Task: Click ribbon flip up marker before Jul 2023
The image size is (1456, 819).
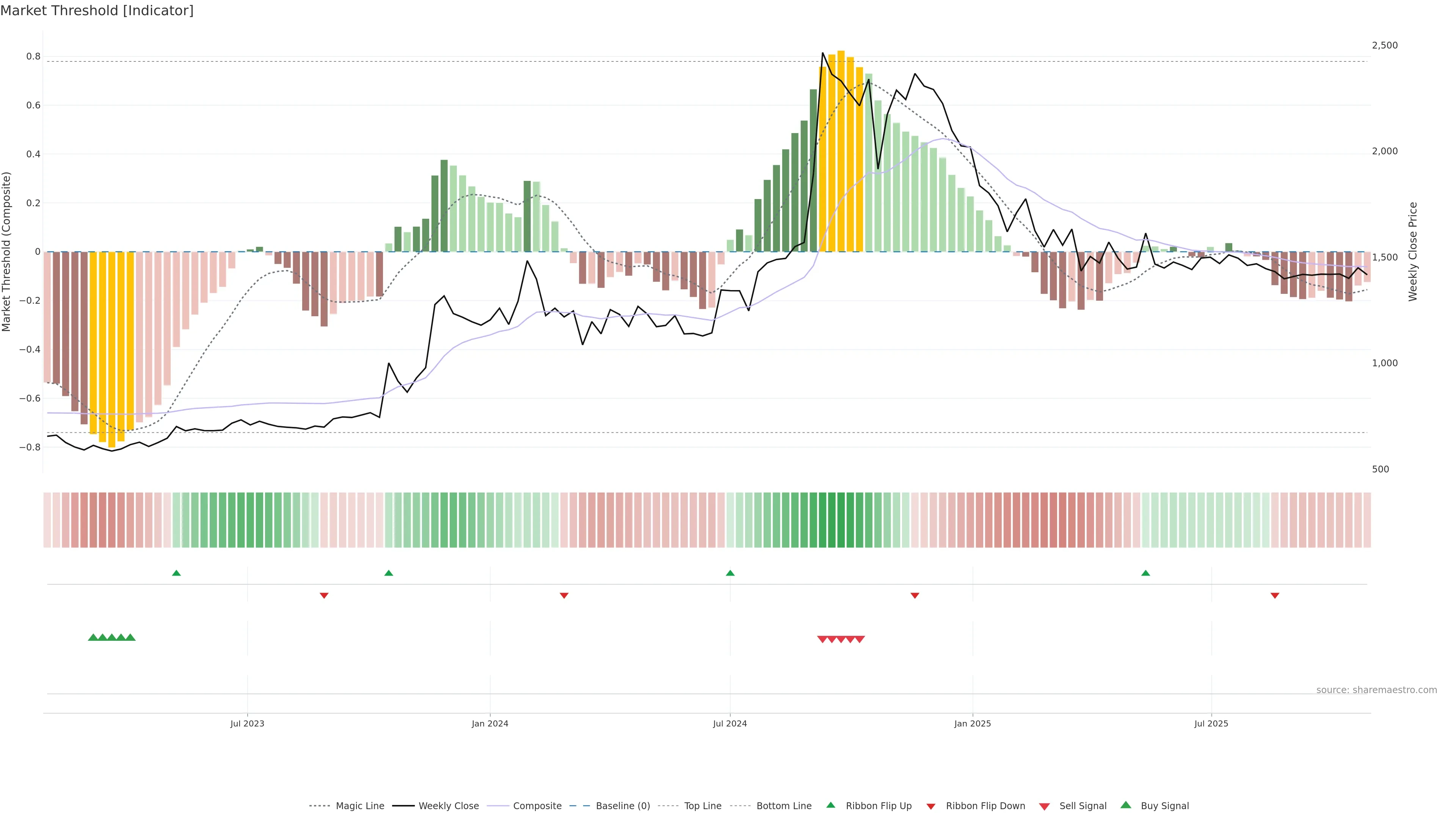Action: pos(176,573)
